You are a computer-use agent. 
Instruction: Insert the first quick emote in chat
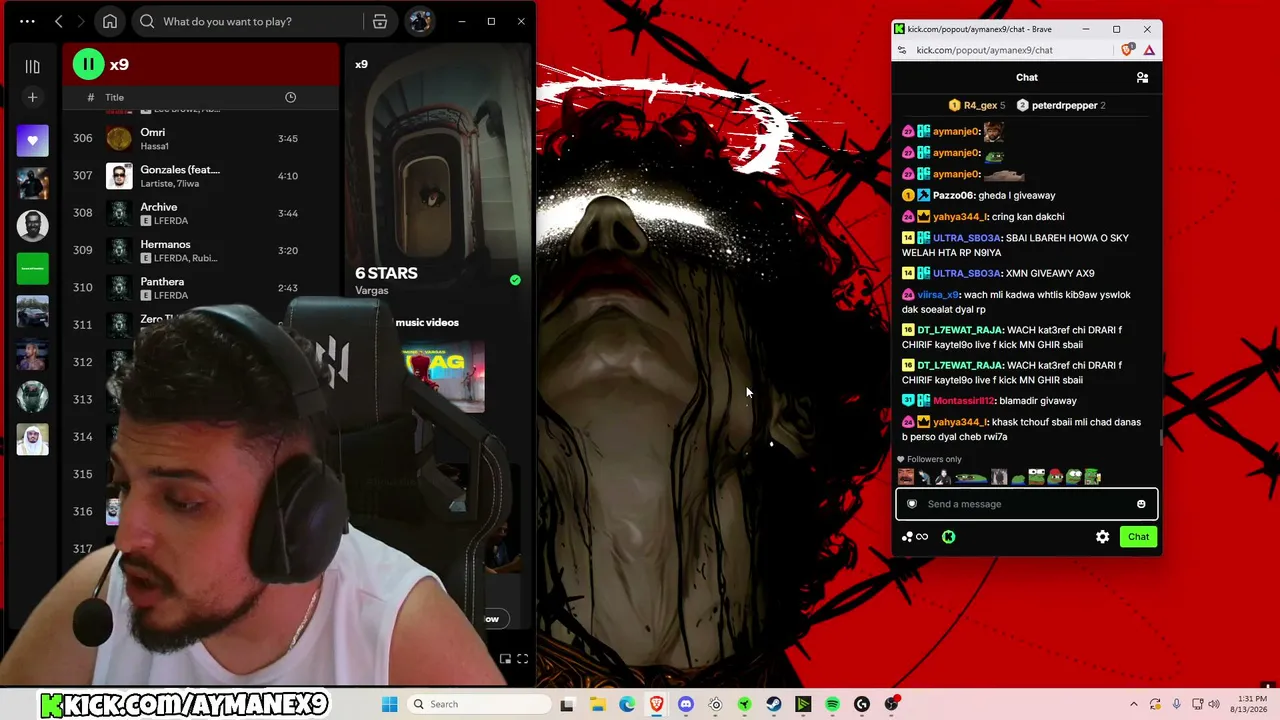click(x=906, y=477)
